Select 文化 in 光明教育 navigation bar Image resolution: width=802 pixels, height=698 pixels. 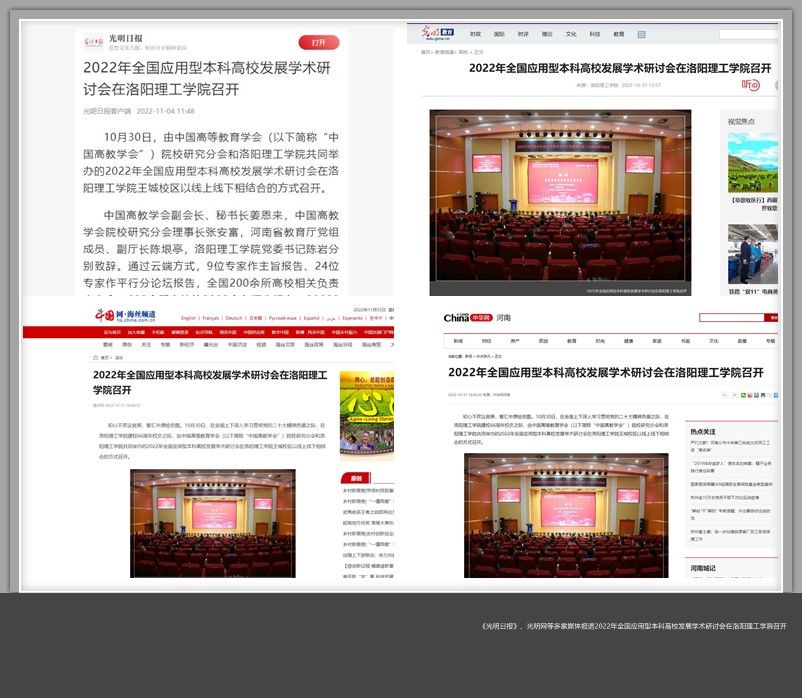coord(571,34)
